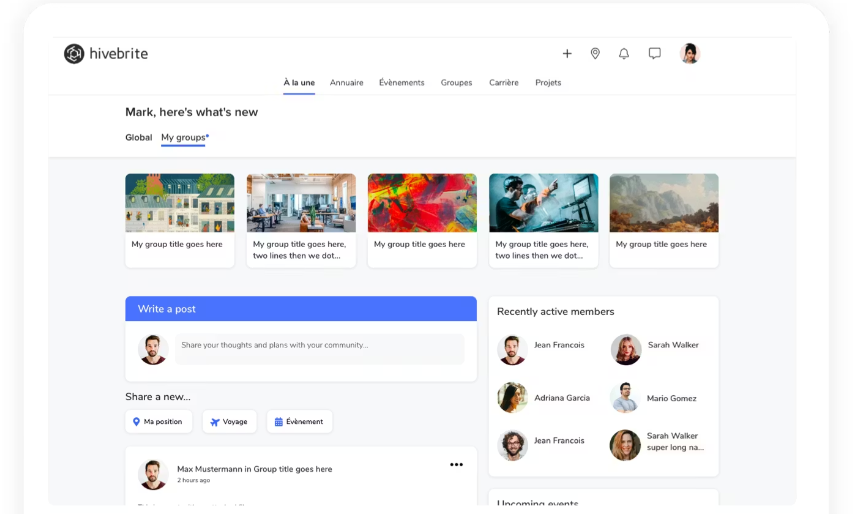The height and width of the screenshot is (514, 867).
Task: Click Sarah Walker's blonde avatar photo
Action: [x=625, y=349]
